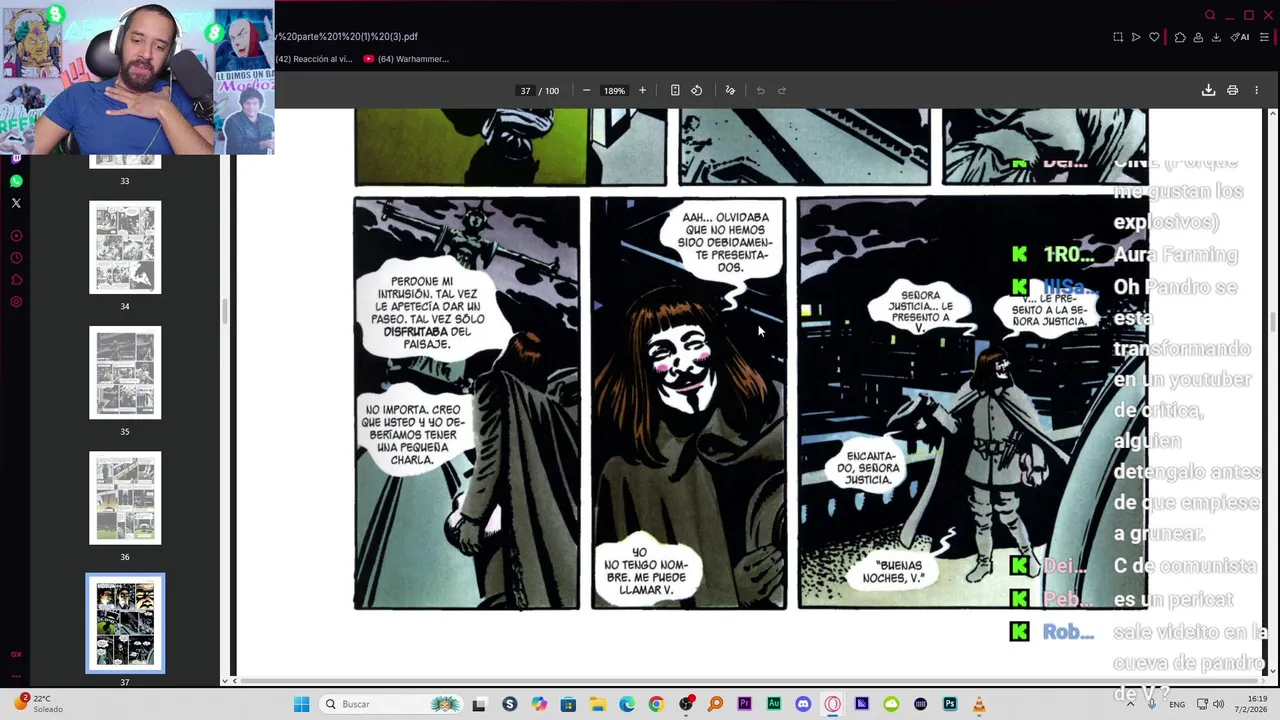Open the ENG language switcher
Viewport: 1280px width, 720px height.
pyautogui.click(x=1178, y=704)
